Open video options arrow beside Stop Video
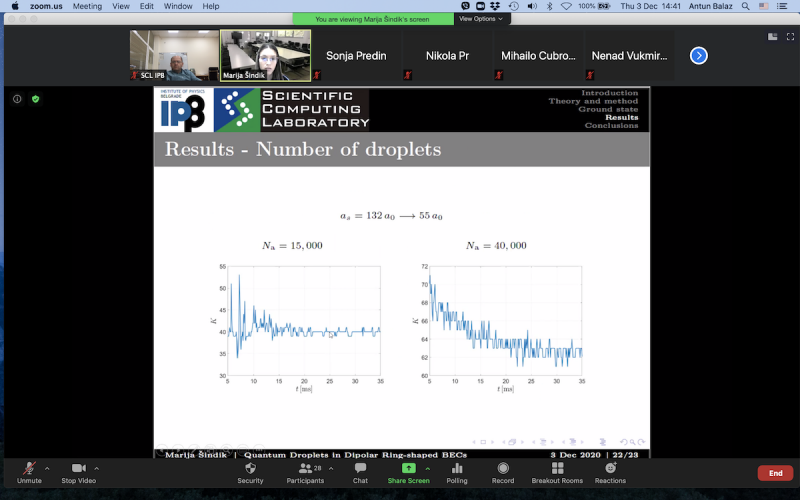The image size is (800, 500). click(x=96, y=468)
